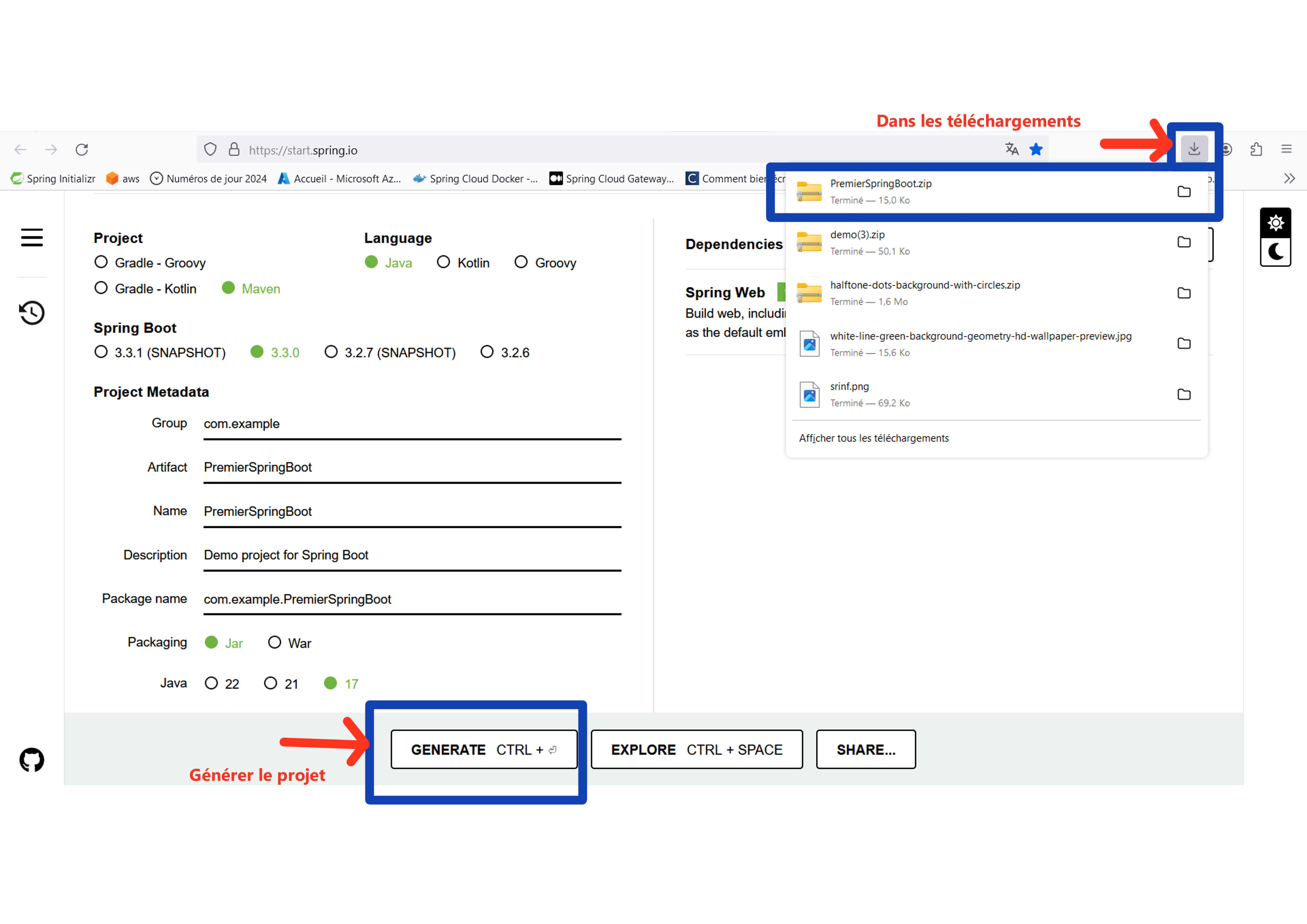Viewport: 1307px width, 924px height.
Task: Open the Spring Initializr bookmark
Action: (x=53, y=179)
